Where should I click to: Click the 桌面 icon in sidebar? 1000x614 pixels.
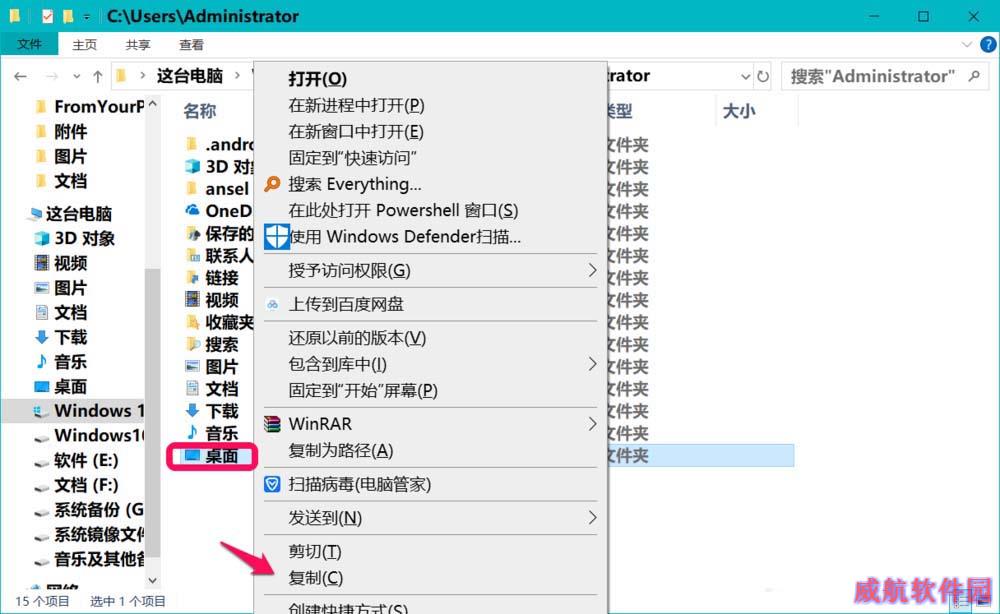[41, 386]
